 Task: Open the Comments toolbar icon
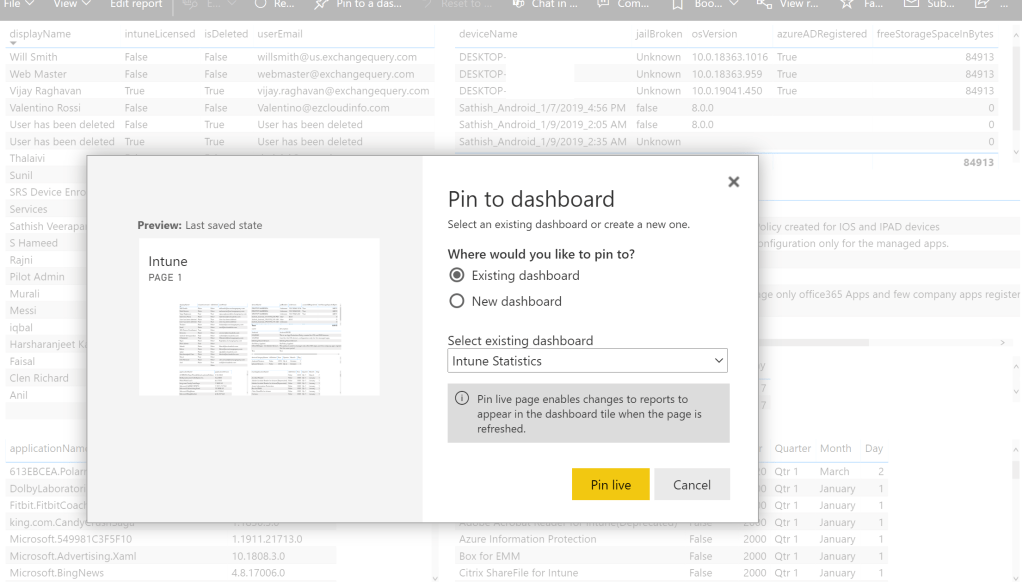(604, 5)
